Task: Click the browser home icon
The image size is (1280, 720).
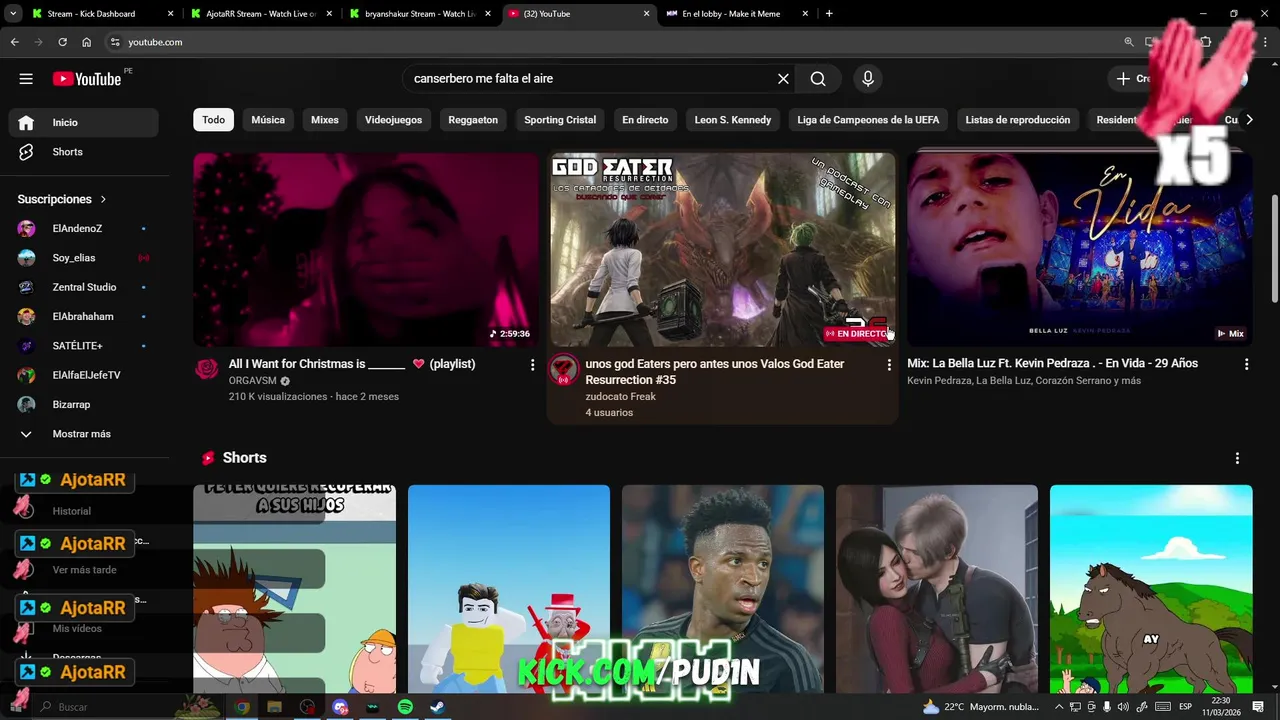Action: [x=87, y=42]
